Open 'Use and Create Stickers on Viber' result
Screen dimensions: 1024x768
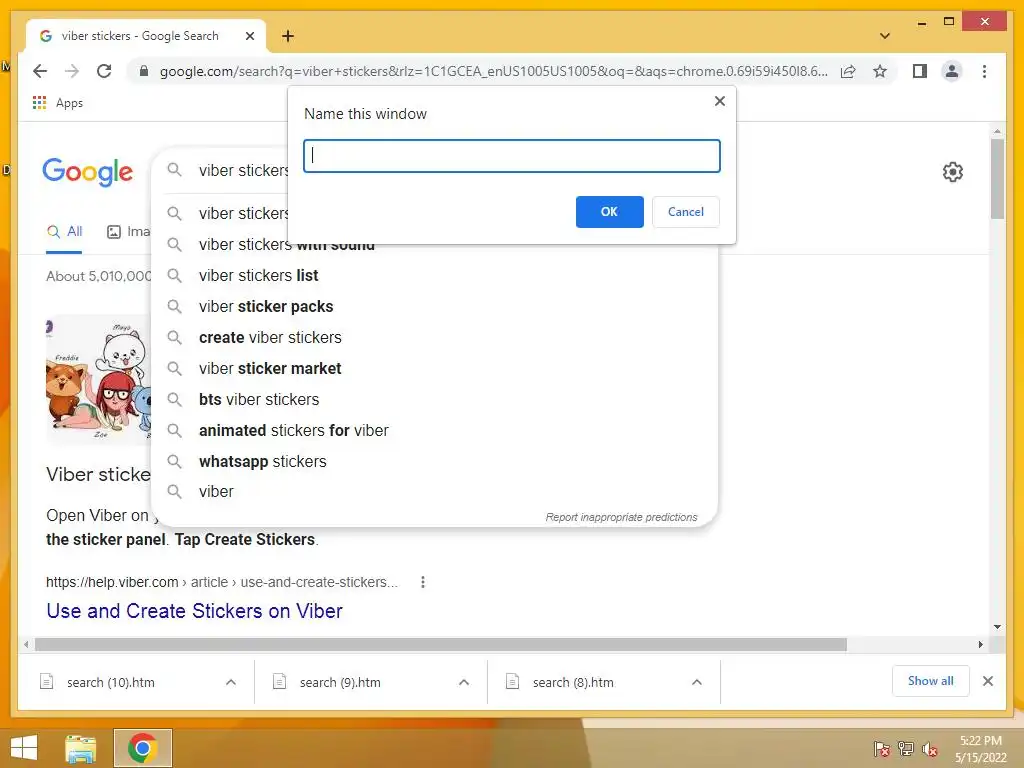(x=194, y=611)
